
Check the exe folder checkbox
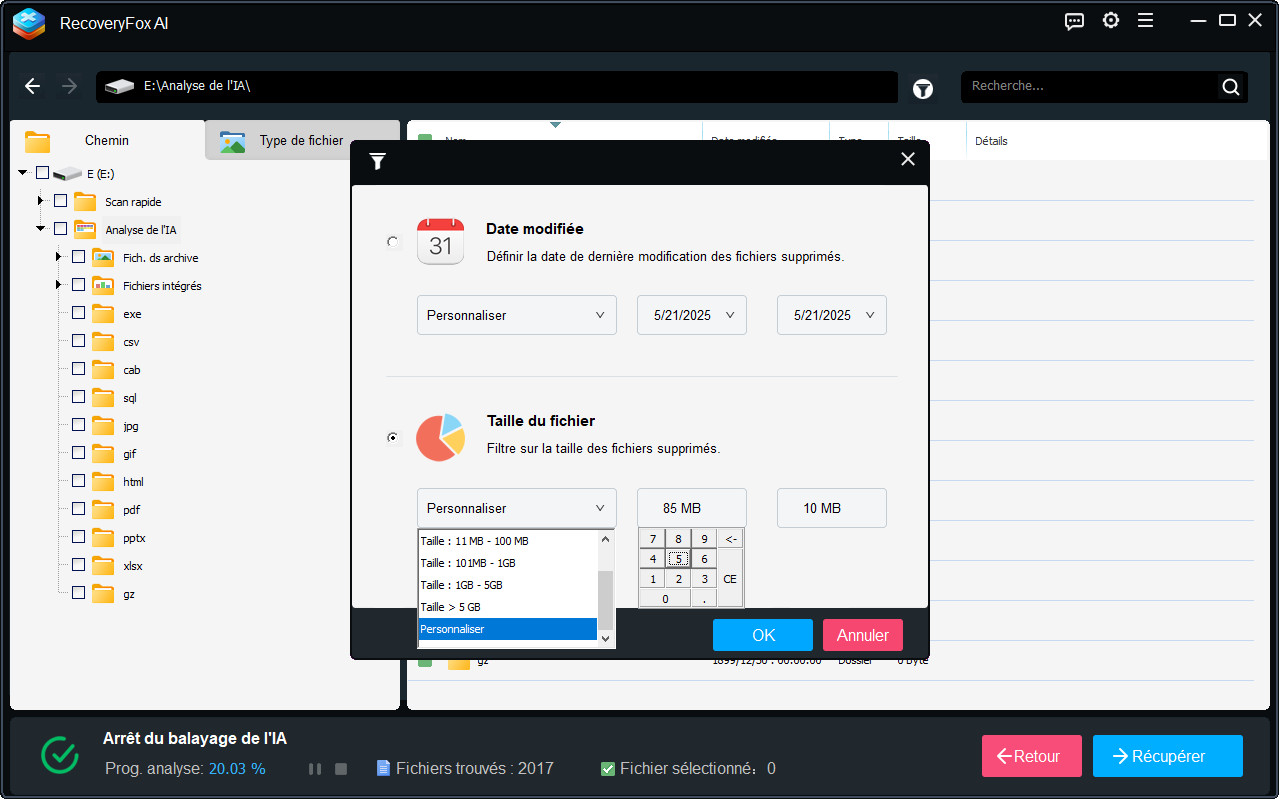click(x=78, y=313)
